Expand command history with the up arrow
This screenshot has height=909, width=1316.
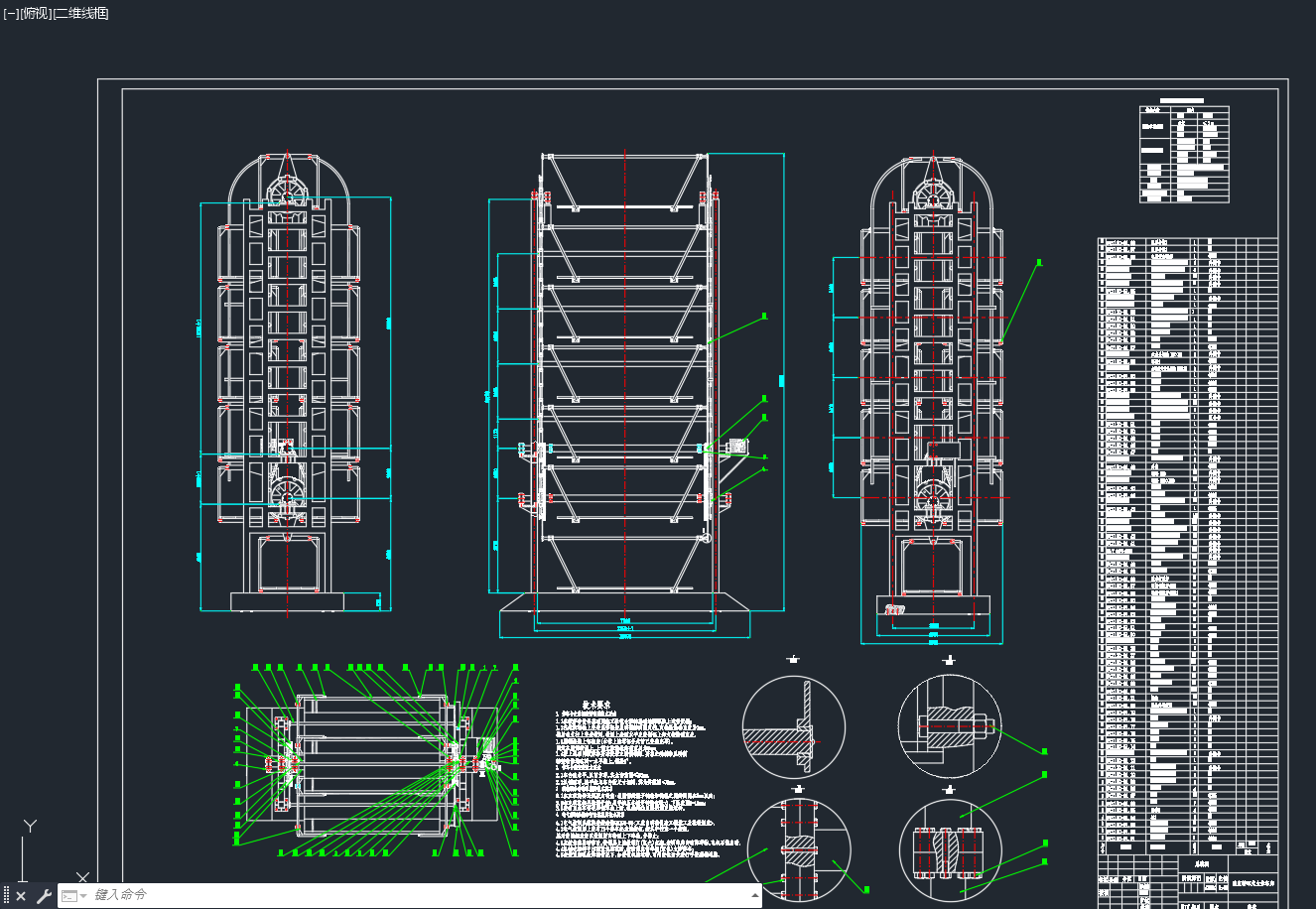point(755,895)
